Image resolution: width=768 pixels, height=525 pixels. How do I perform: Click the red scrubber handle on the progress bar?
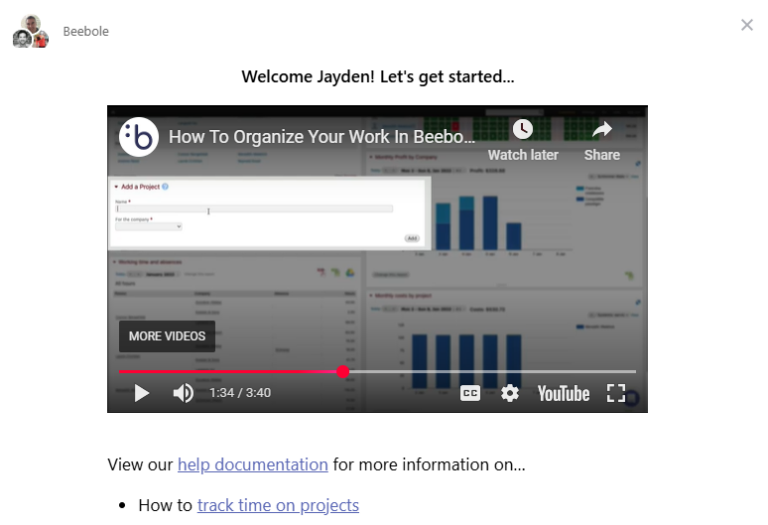pos(343,372)
